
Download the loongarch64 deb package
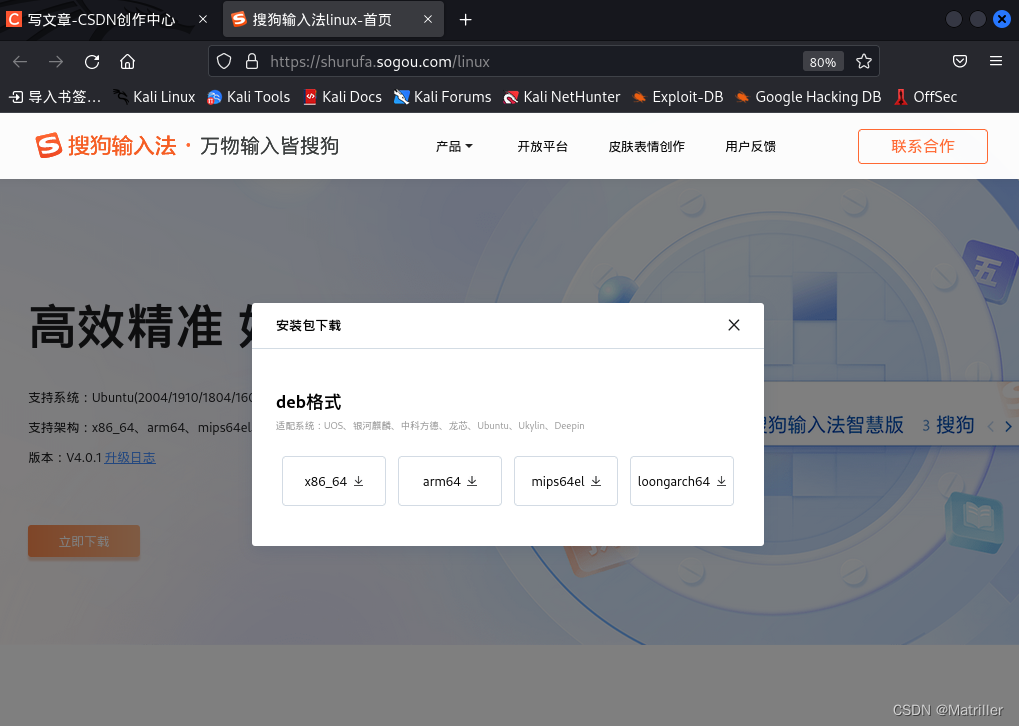coord(682,481)
